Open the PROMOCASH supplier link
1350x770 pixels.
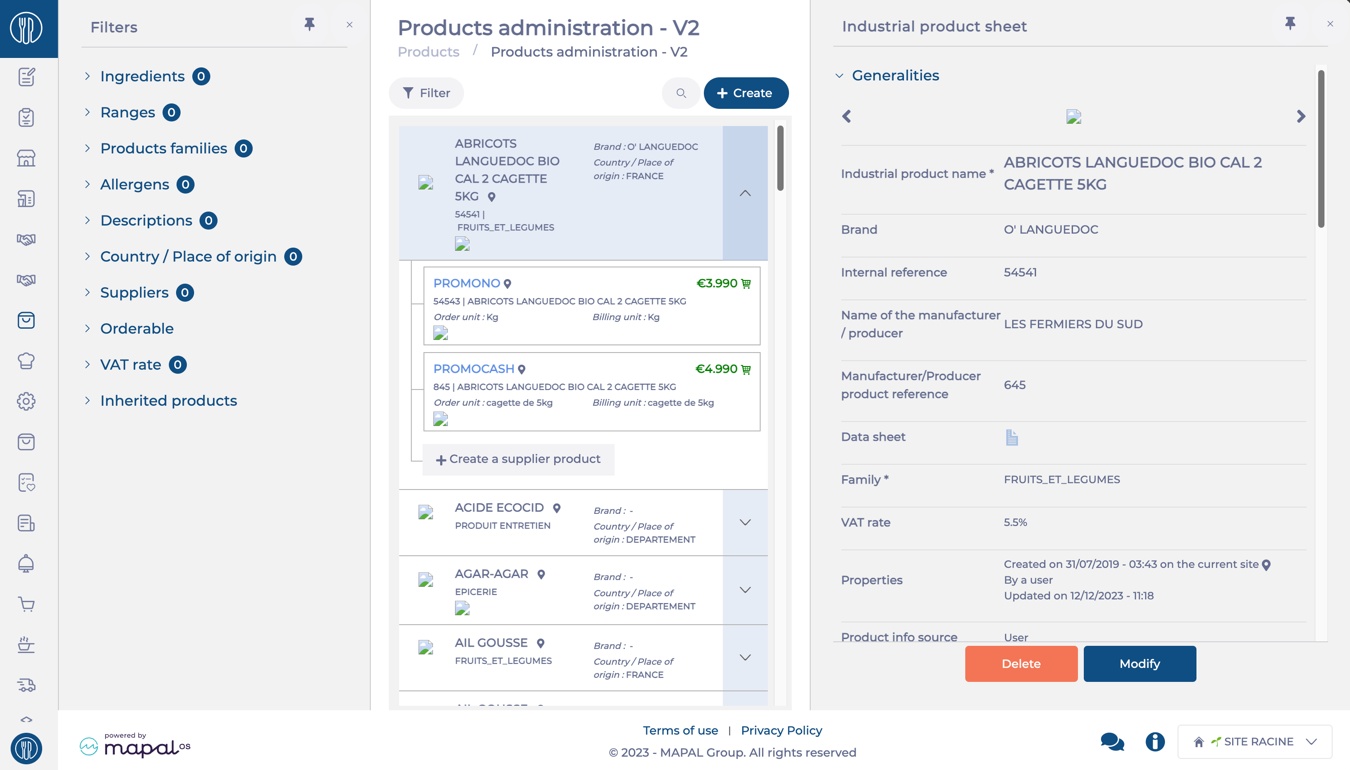[473, 369]
